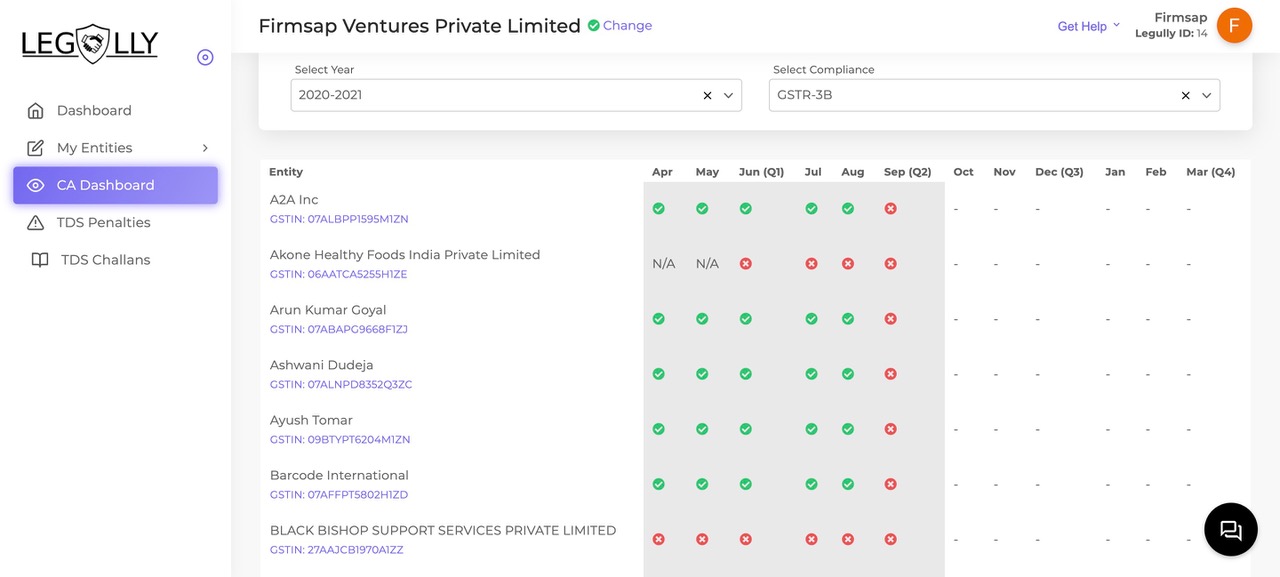1280x577 pixels.
Task: Click the Legully logo
Action: [x=90, y=43]
